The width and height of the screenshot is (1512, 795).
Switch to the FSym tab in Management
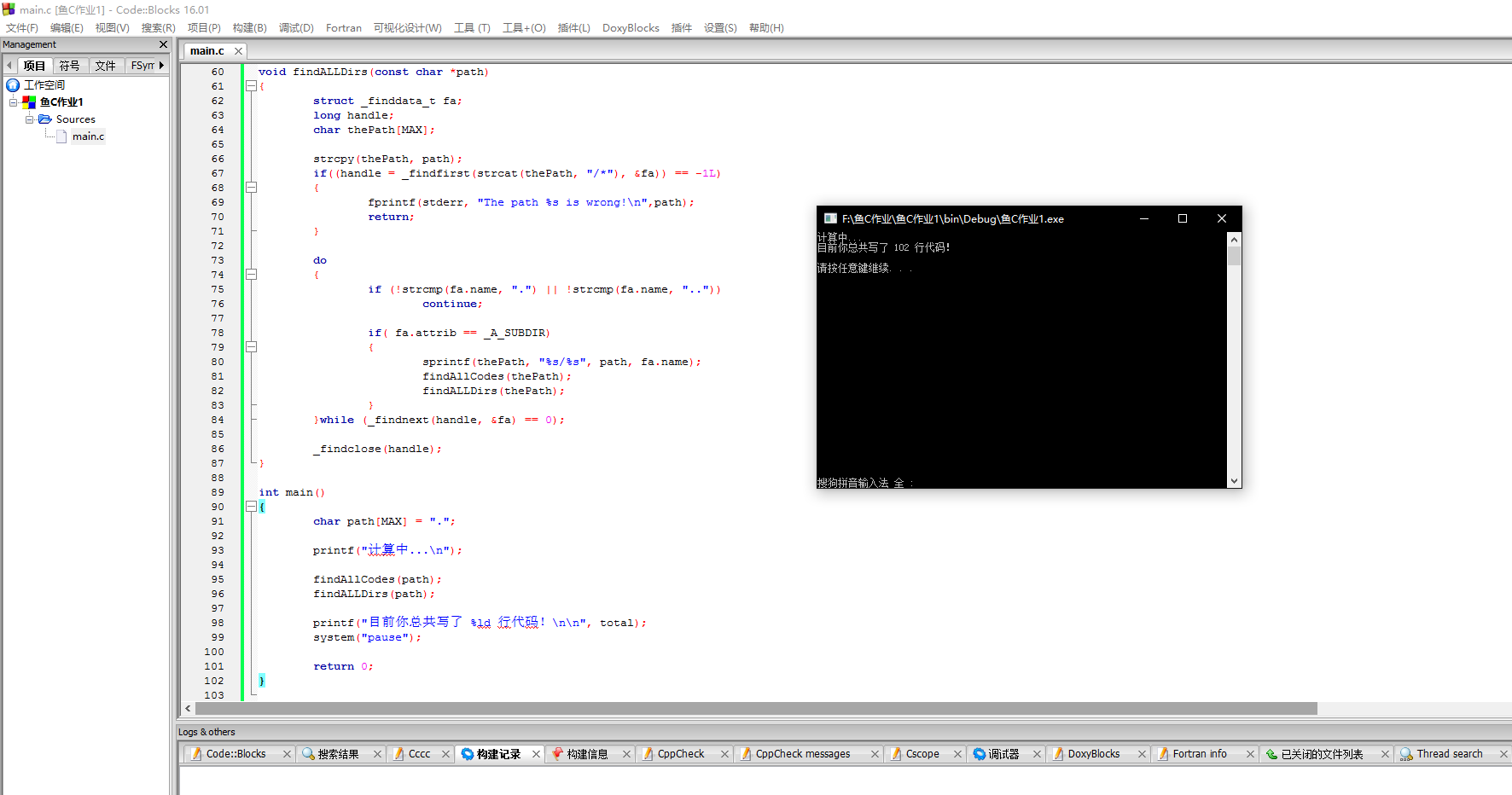(x=142, y=66)
